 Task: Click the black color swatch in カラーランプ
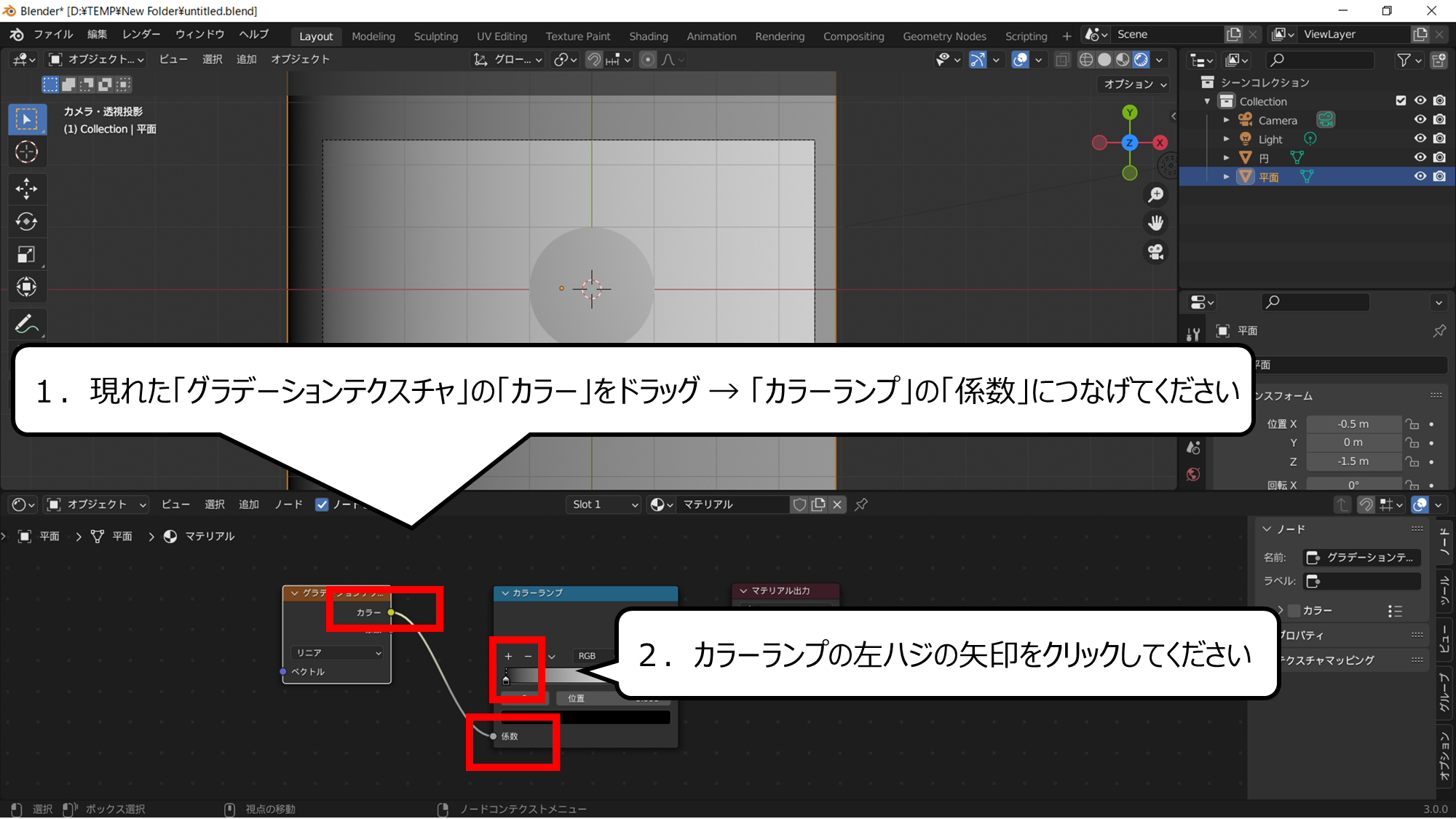pos(585,718)
